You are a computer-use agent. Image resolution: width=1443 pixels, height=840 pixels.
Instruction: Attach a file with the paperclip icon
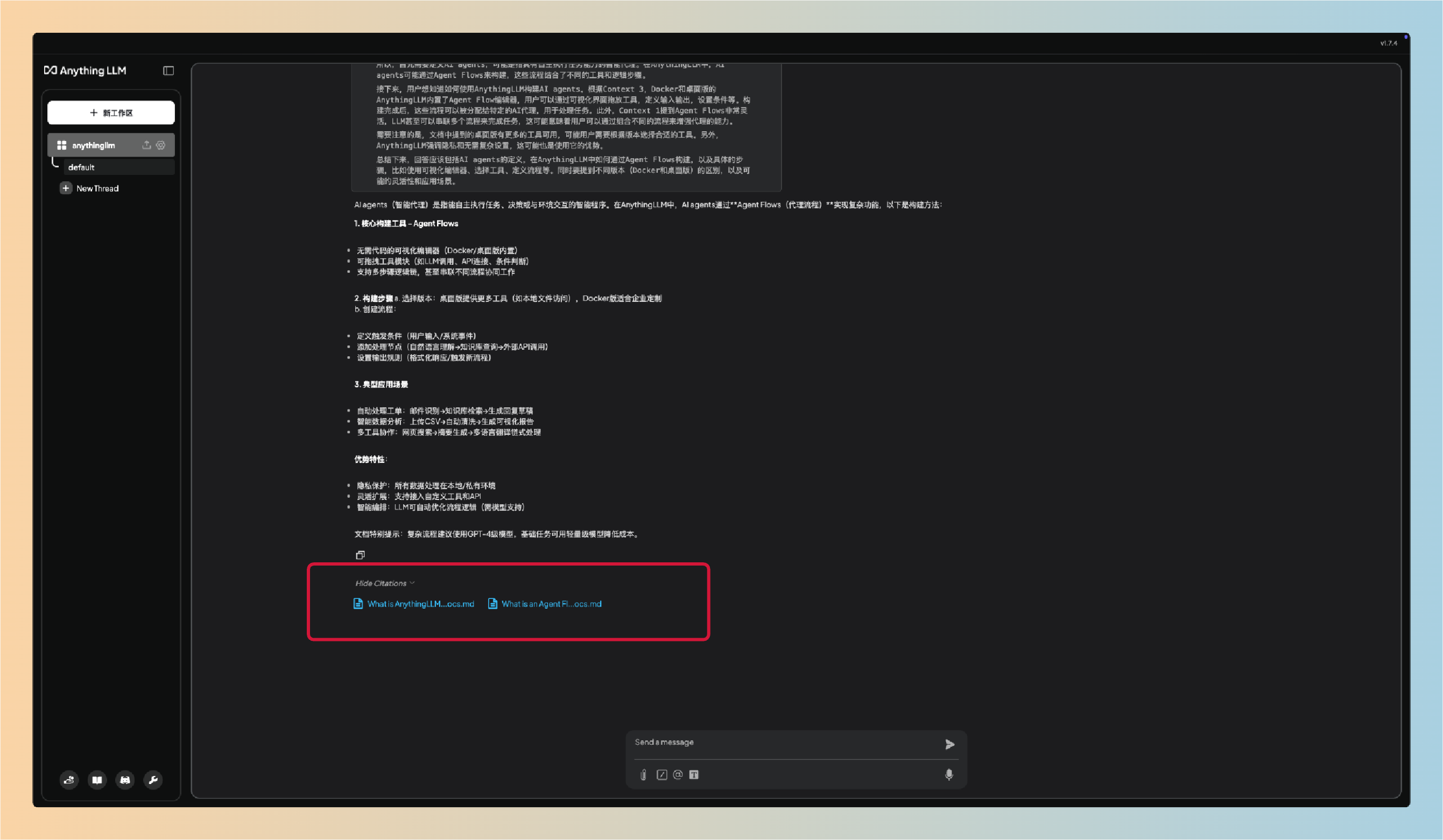644,775
